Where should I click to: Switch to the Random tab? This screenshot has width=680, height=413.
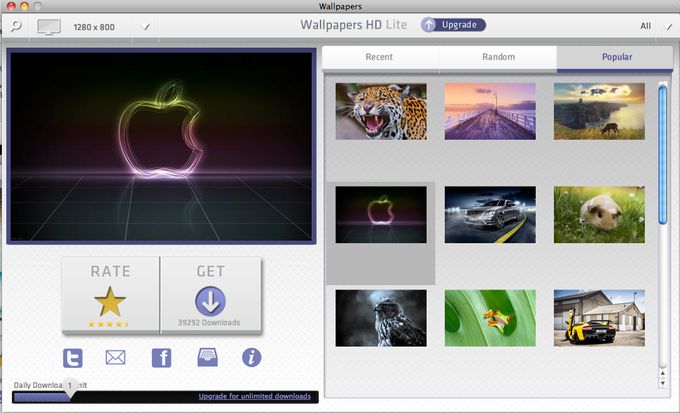498,58
